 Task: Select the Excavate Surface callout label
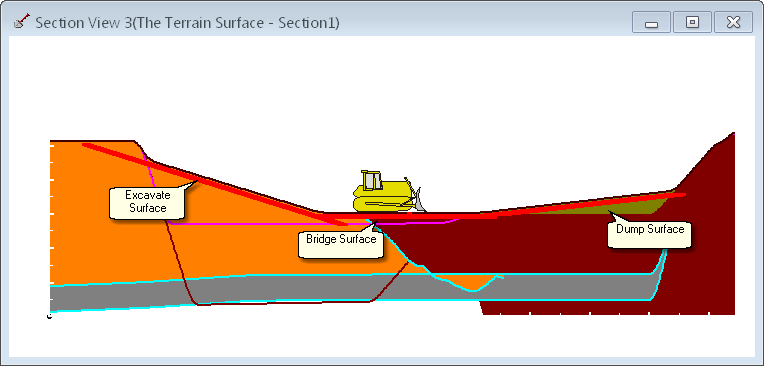click(148, 202)
